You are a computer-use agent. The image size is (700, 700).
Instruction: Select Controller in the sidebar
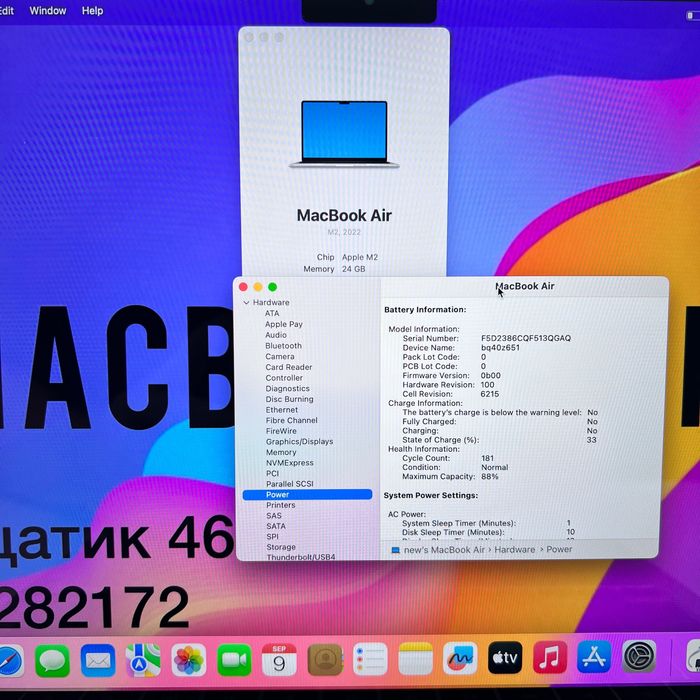point(284,378)
